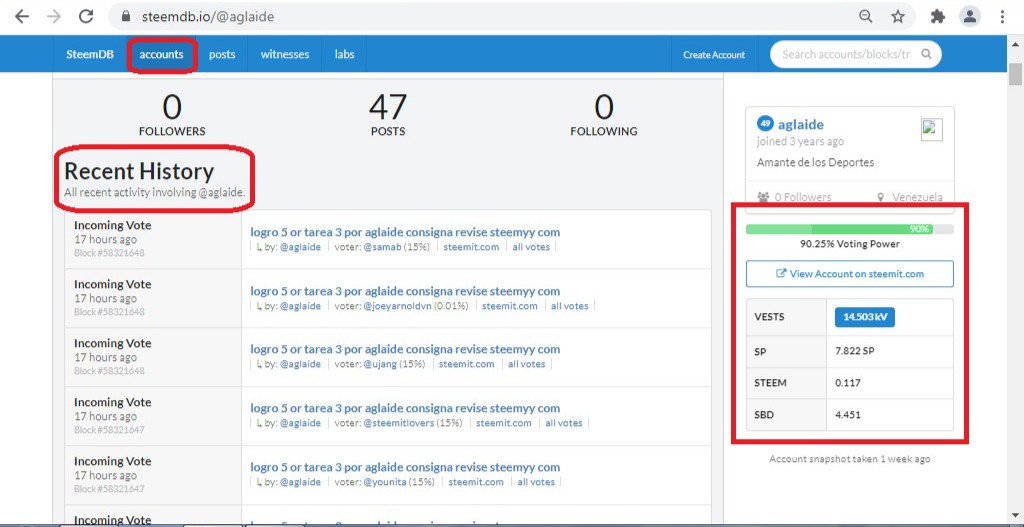Click the 14.503 kV vests badge

pyautogui.click(x=865, y=317)
